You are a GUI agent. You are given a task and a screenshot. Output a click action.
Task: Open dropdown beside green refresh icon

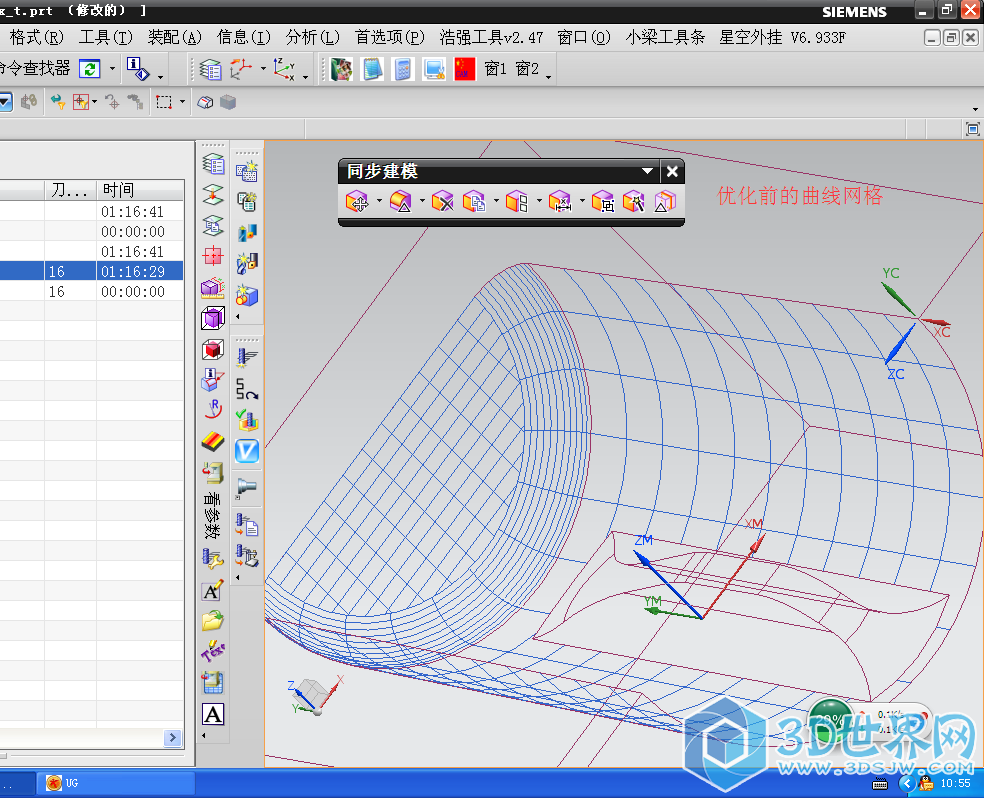click(112, 69)
